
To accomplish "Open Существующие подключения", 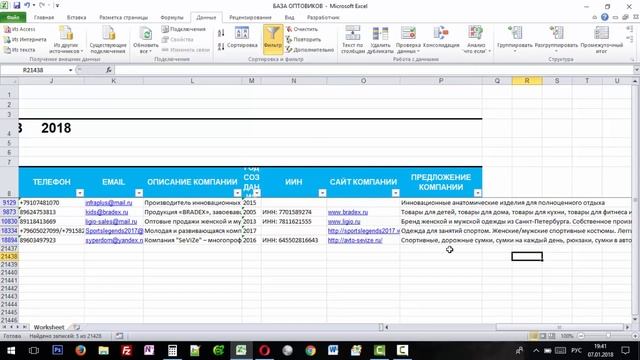I will tap(108, 39).
